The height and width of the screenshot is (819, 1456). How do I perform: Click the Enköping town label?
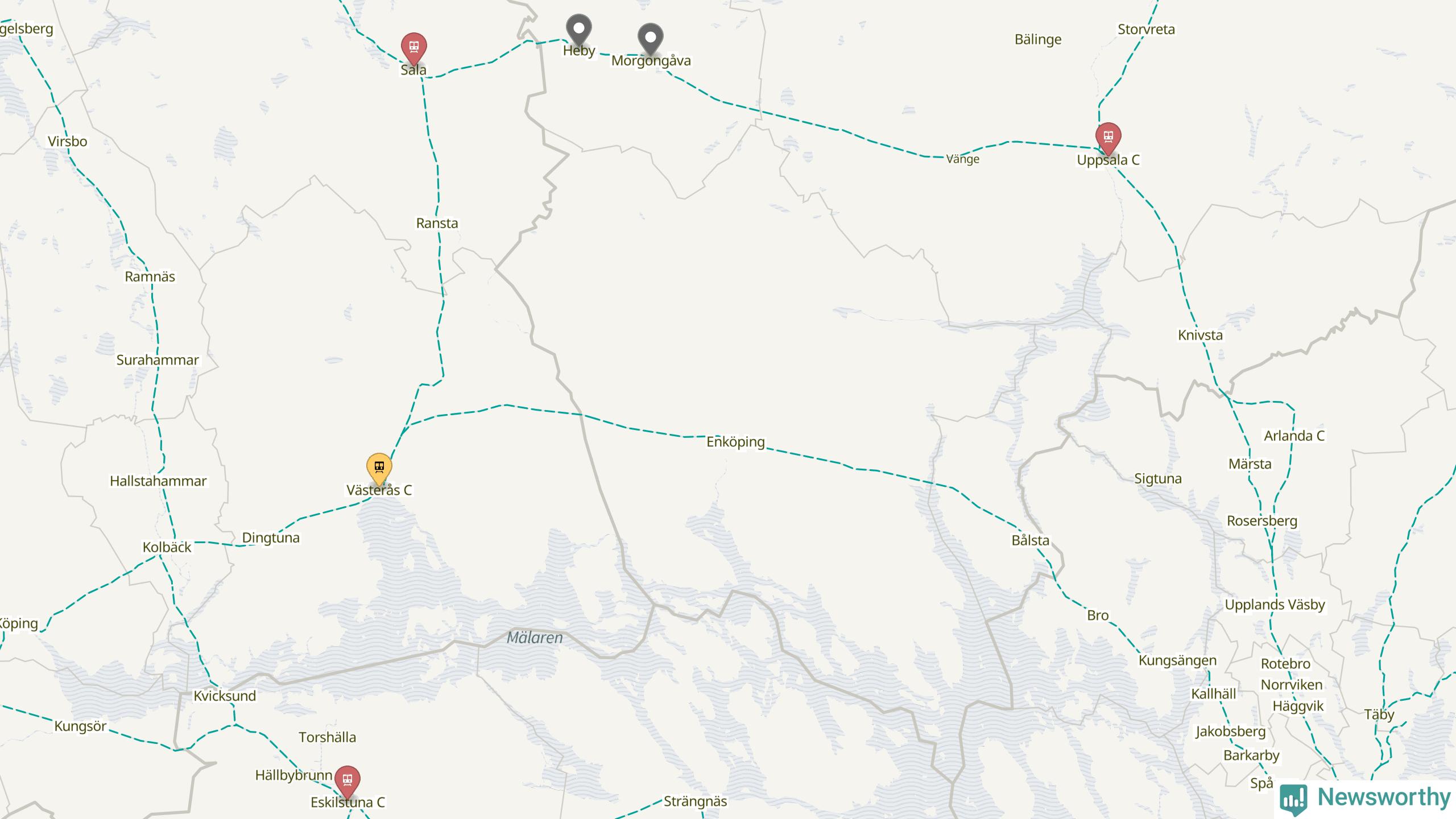(x=735, y=442)
